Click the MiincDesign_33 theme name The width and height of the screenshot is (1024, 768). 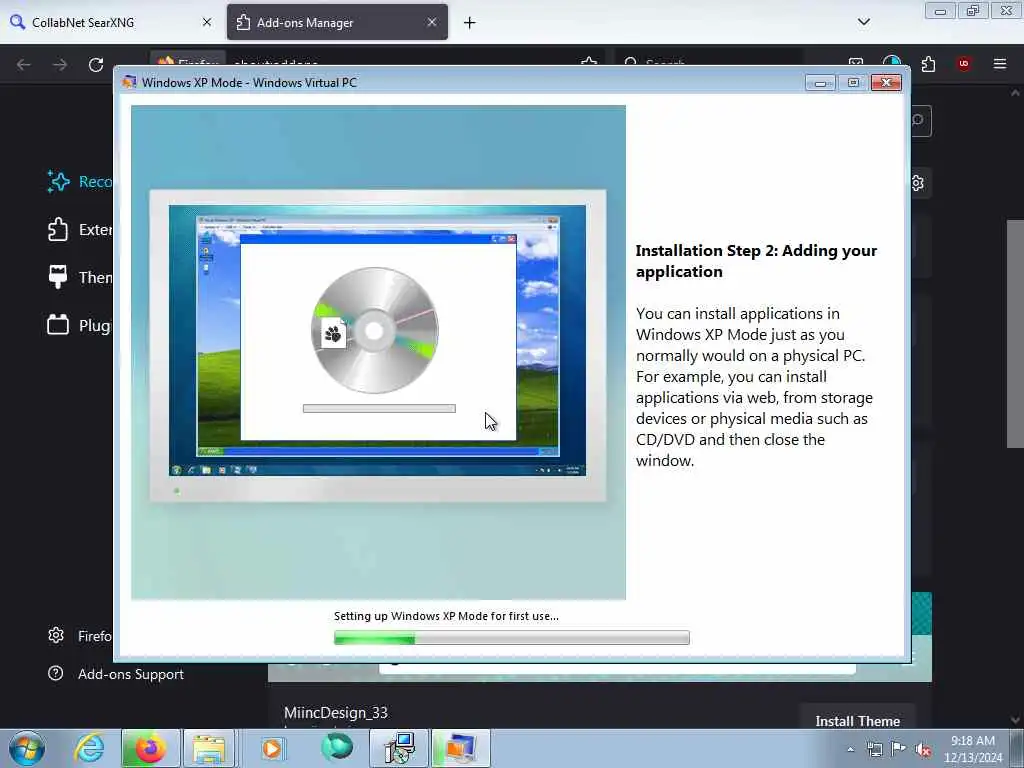336,712
